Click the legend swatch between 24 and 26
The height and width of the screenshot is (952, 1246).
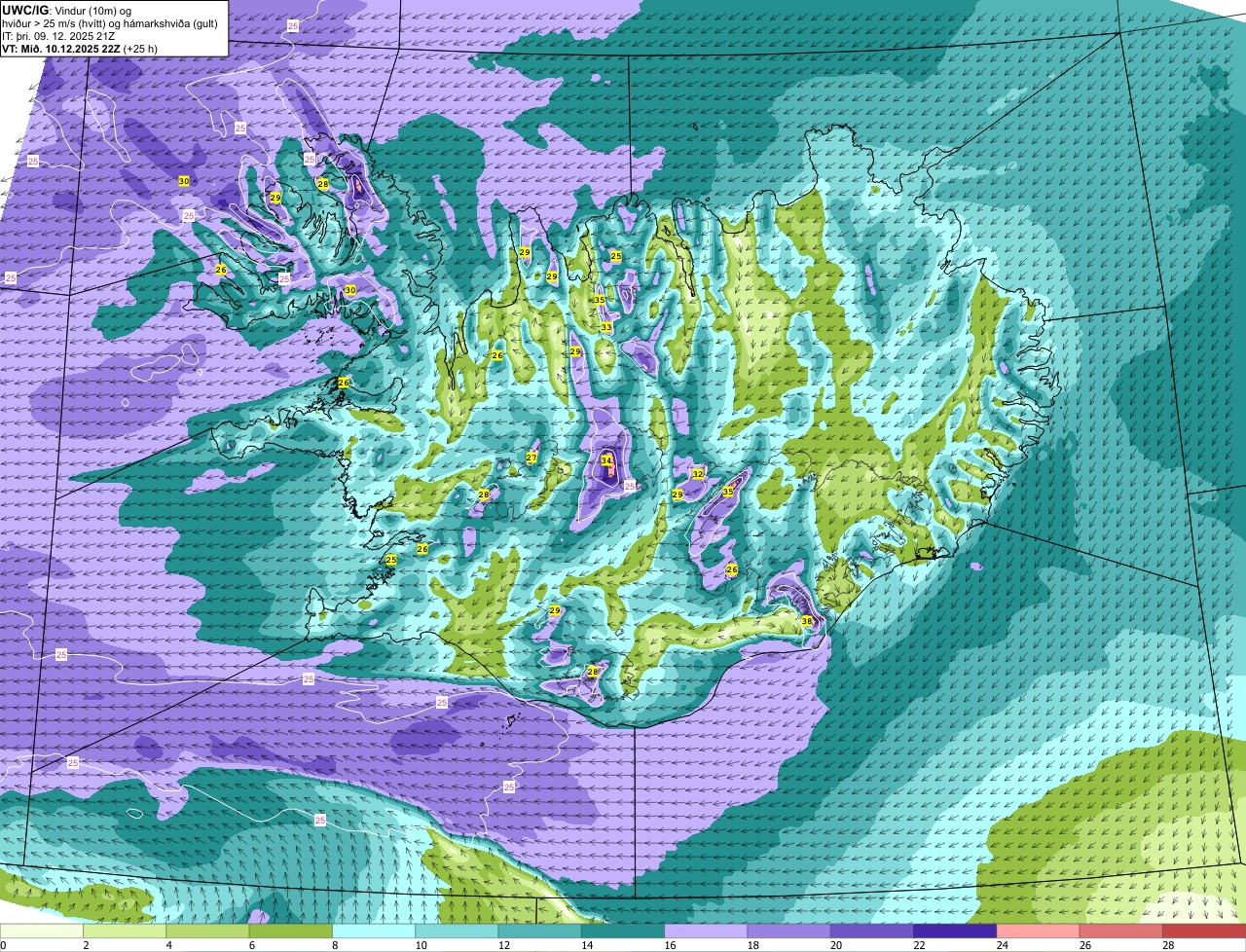click(1038, 932)
